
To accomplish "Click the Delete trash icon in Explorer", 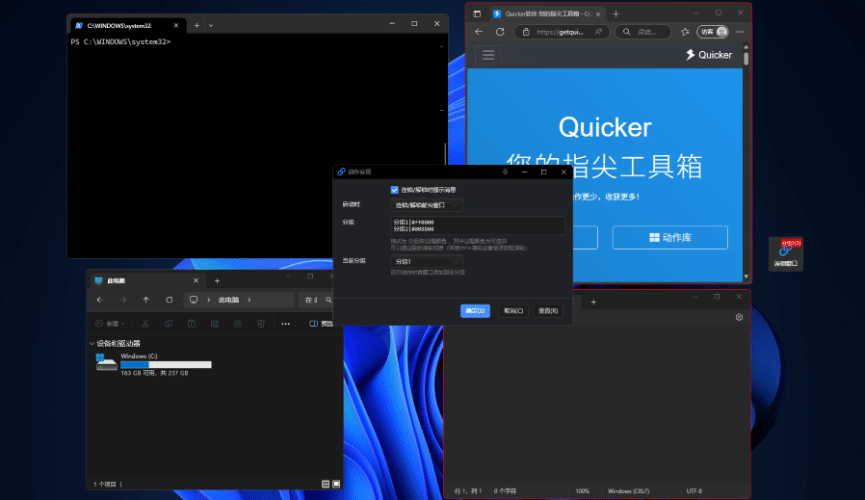I will 261,323.
